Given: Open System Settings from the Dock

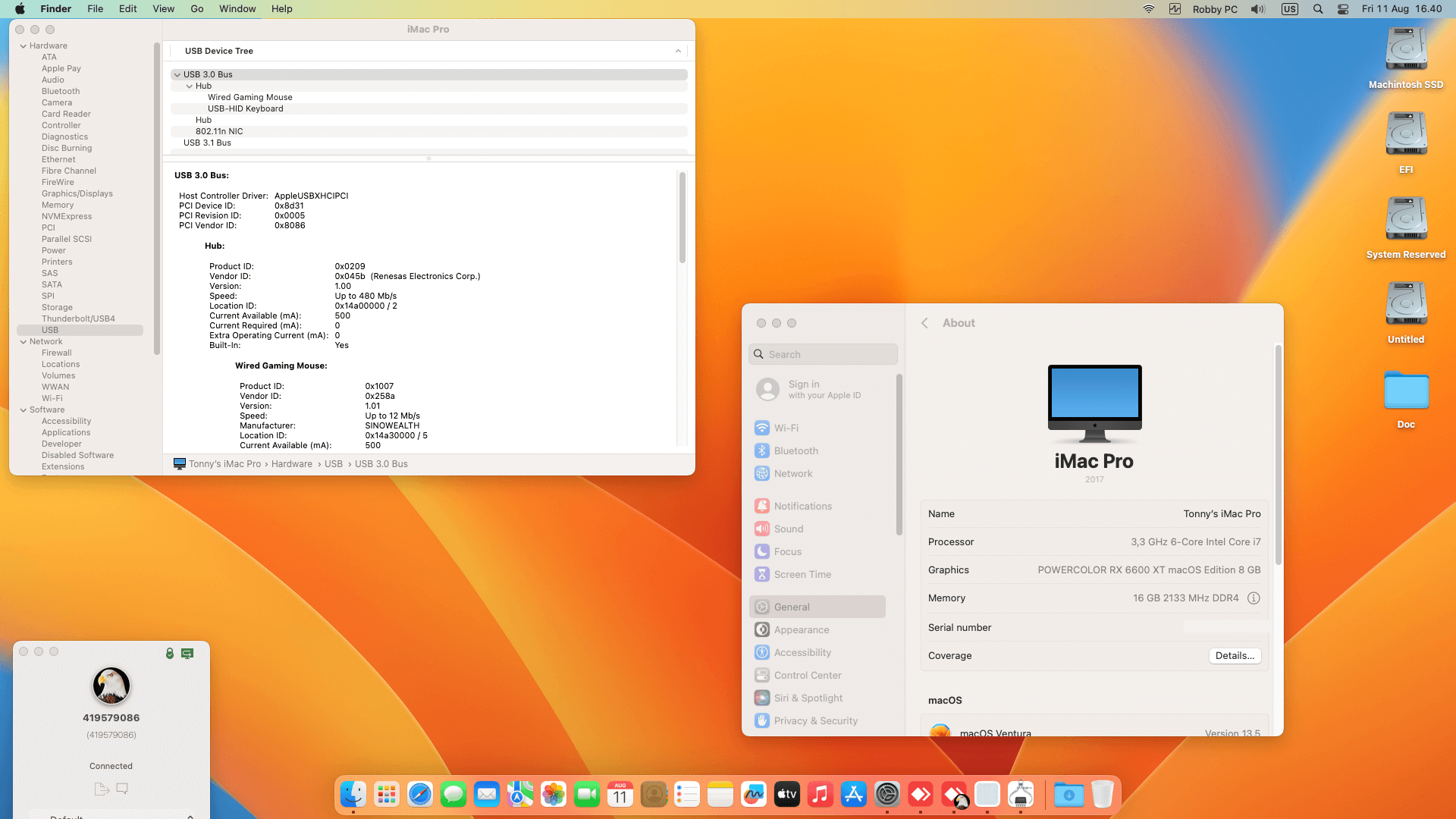Looking at the screenshot, I should 887,794.
